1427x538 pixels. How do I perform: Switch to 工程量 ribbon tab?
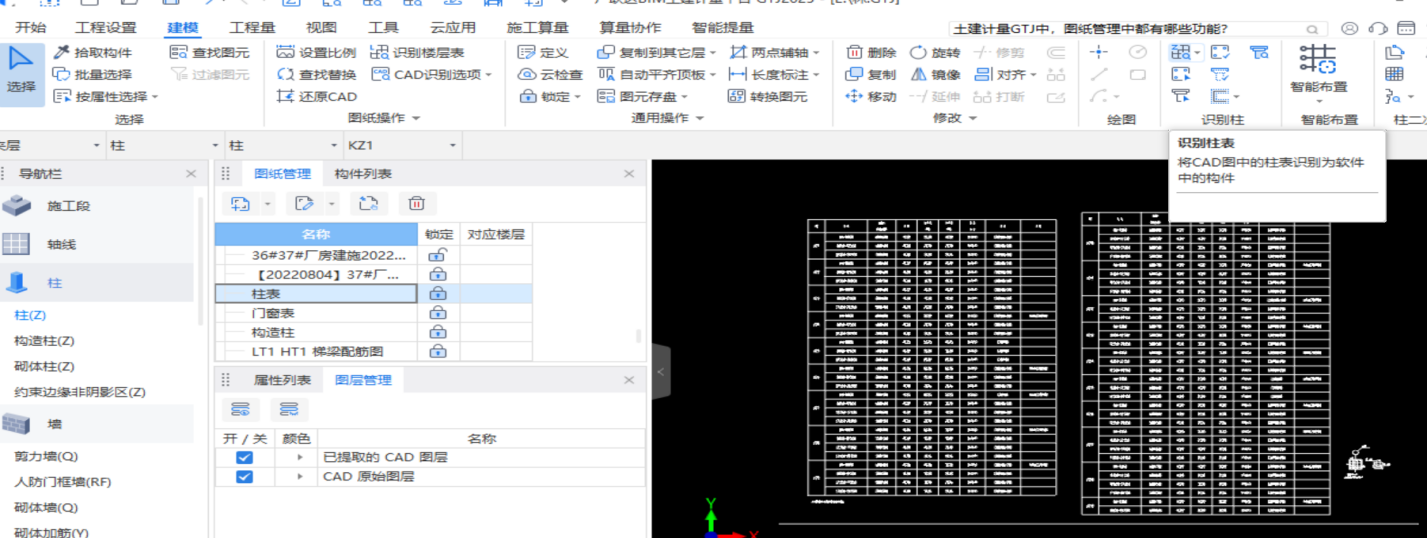tap(252, 27)
